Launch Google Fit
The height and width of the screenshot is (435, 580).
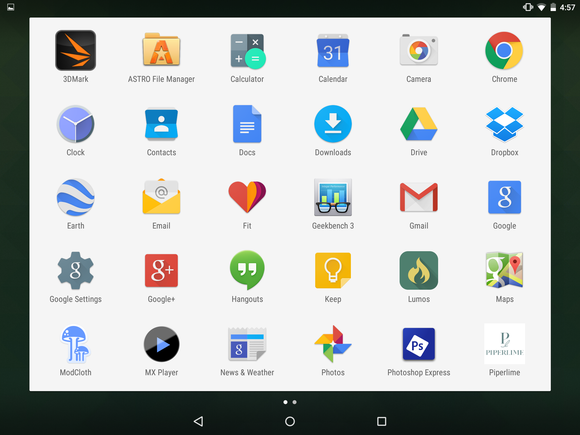point(247,197)
